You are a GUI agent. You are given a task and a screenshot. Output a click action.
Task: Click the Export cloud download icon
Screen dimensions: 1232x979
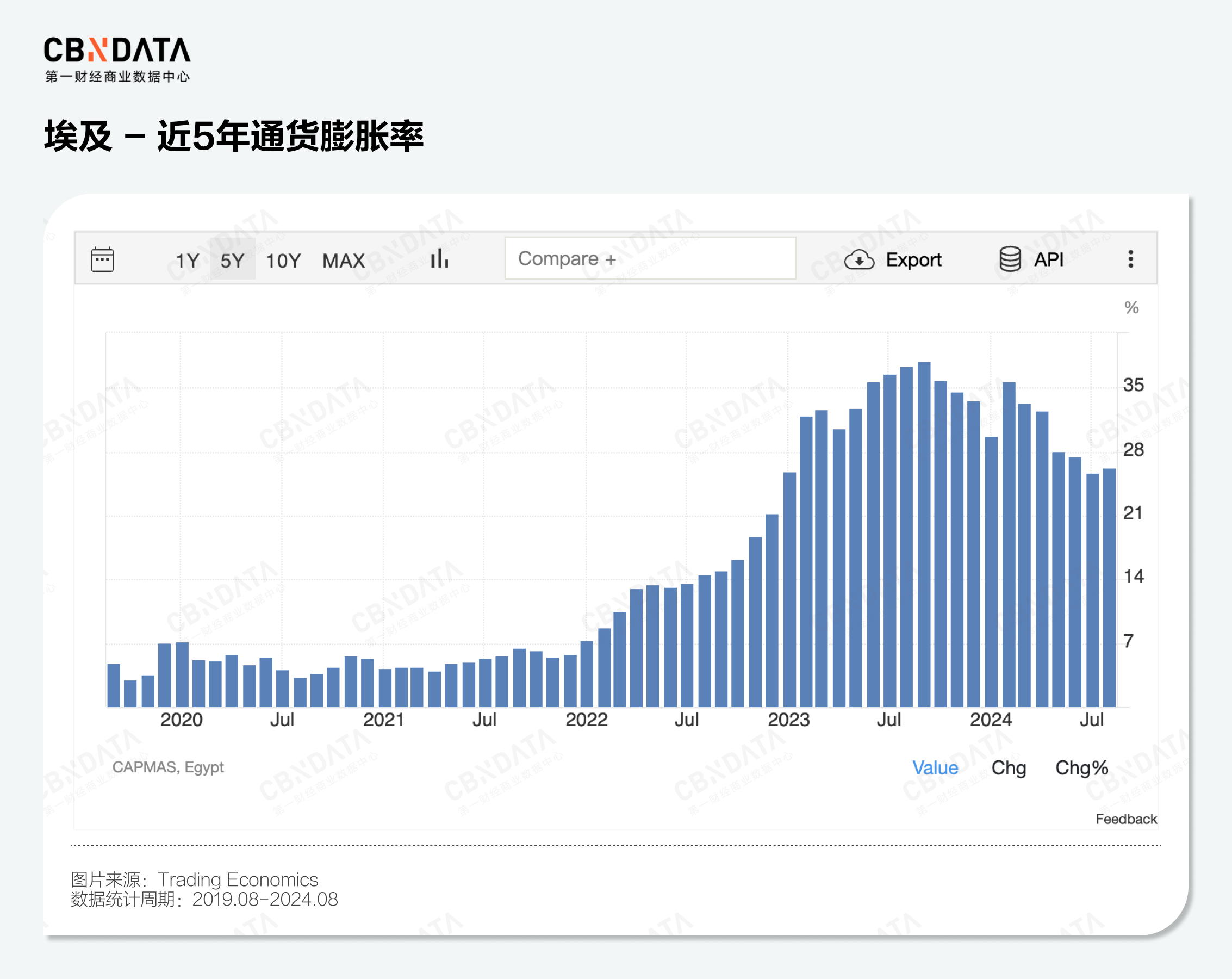859,260
